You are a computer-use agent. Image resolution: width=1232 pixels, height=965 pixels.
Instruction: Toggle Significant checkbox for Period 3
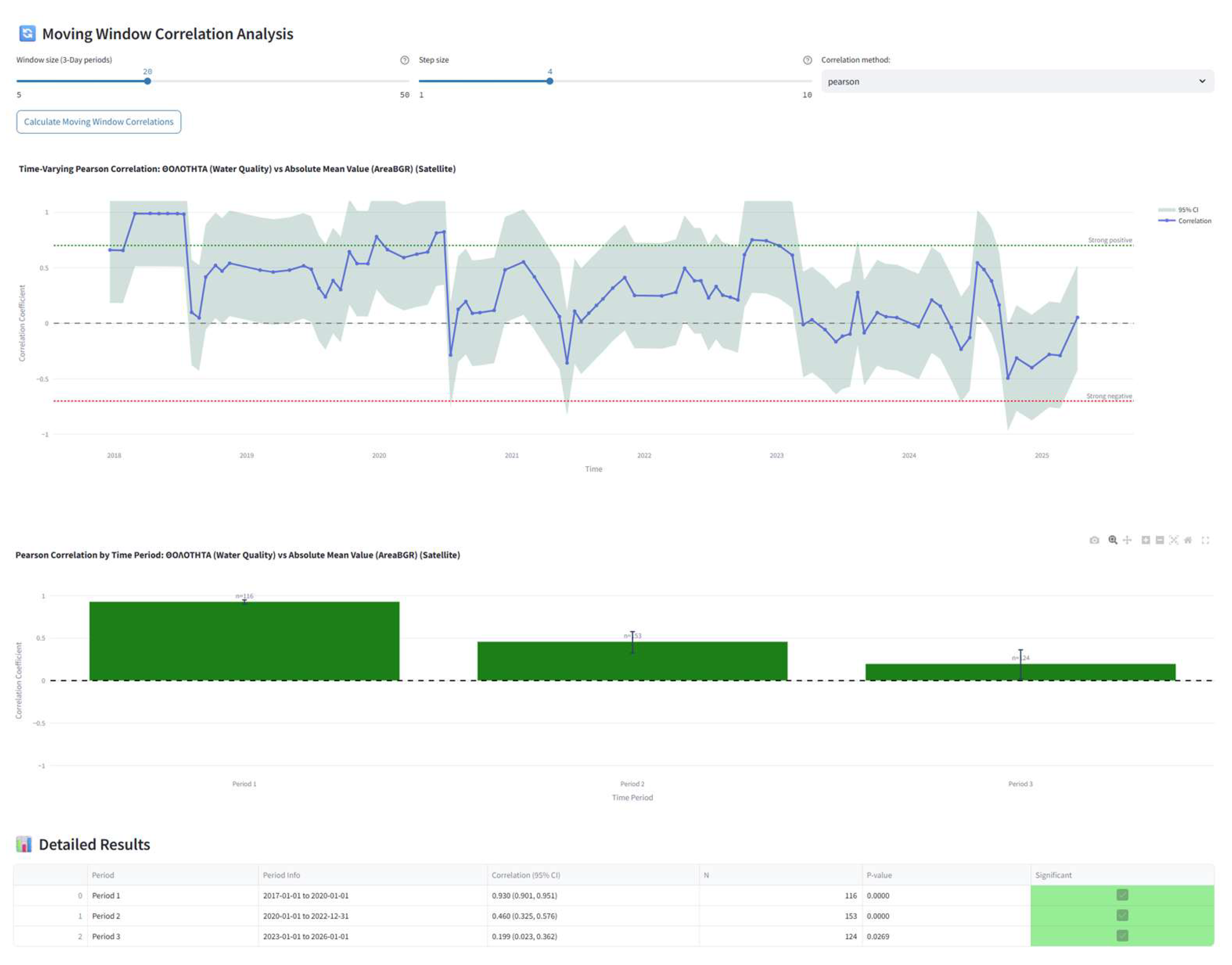1122,936
